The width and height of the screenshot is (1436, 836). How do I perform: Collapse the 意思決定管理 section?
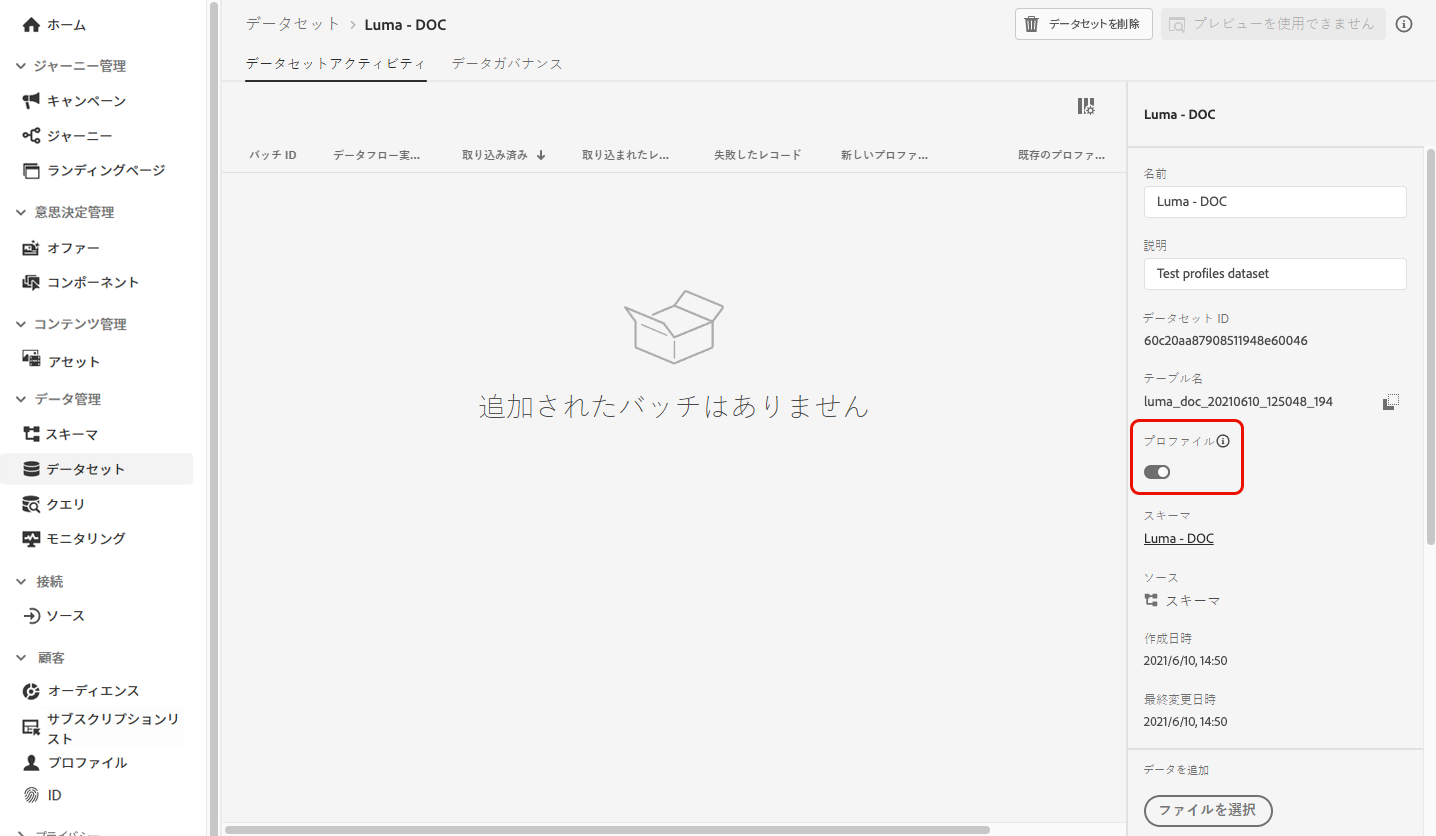pyautogui.click(x=22, y=212)
